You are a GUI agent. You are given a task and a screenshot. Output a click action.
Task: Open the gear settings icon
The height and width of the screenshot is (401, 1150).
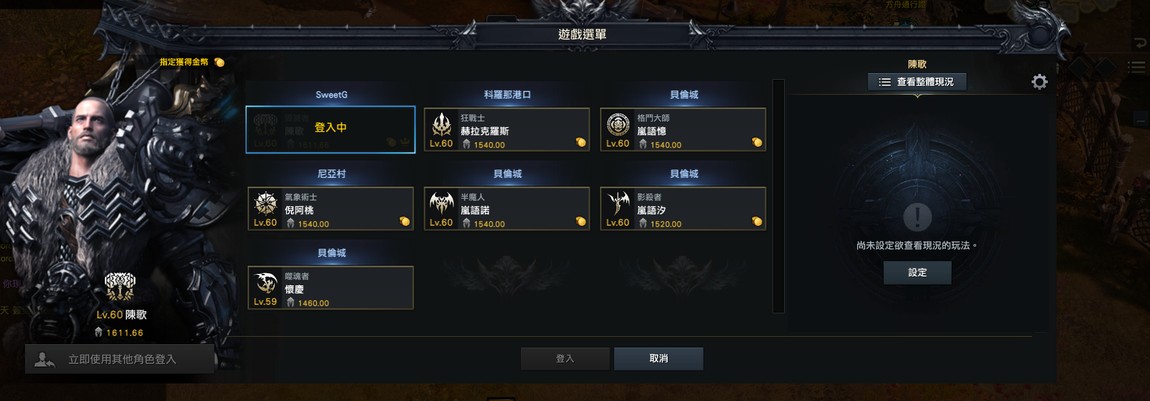[1039, 82]
